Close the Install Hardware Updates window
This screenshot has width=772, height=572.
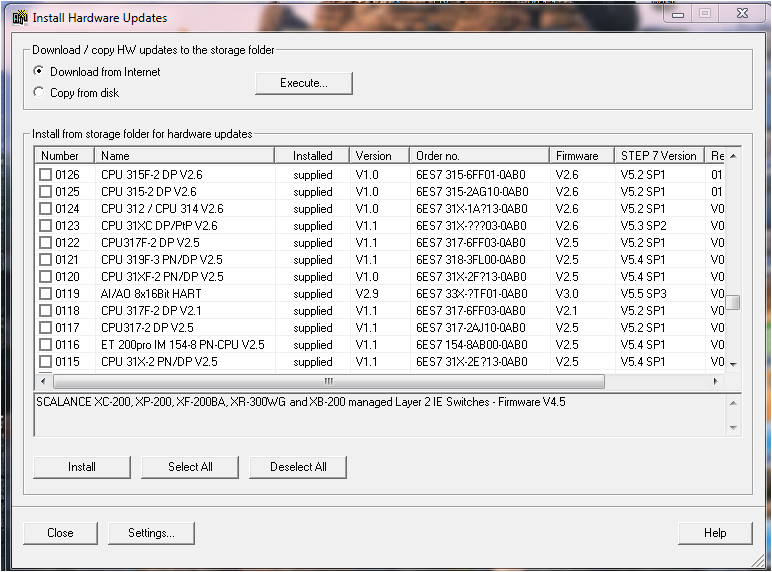point(742,14)
